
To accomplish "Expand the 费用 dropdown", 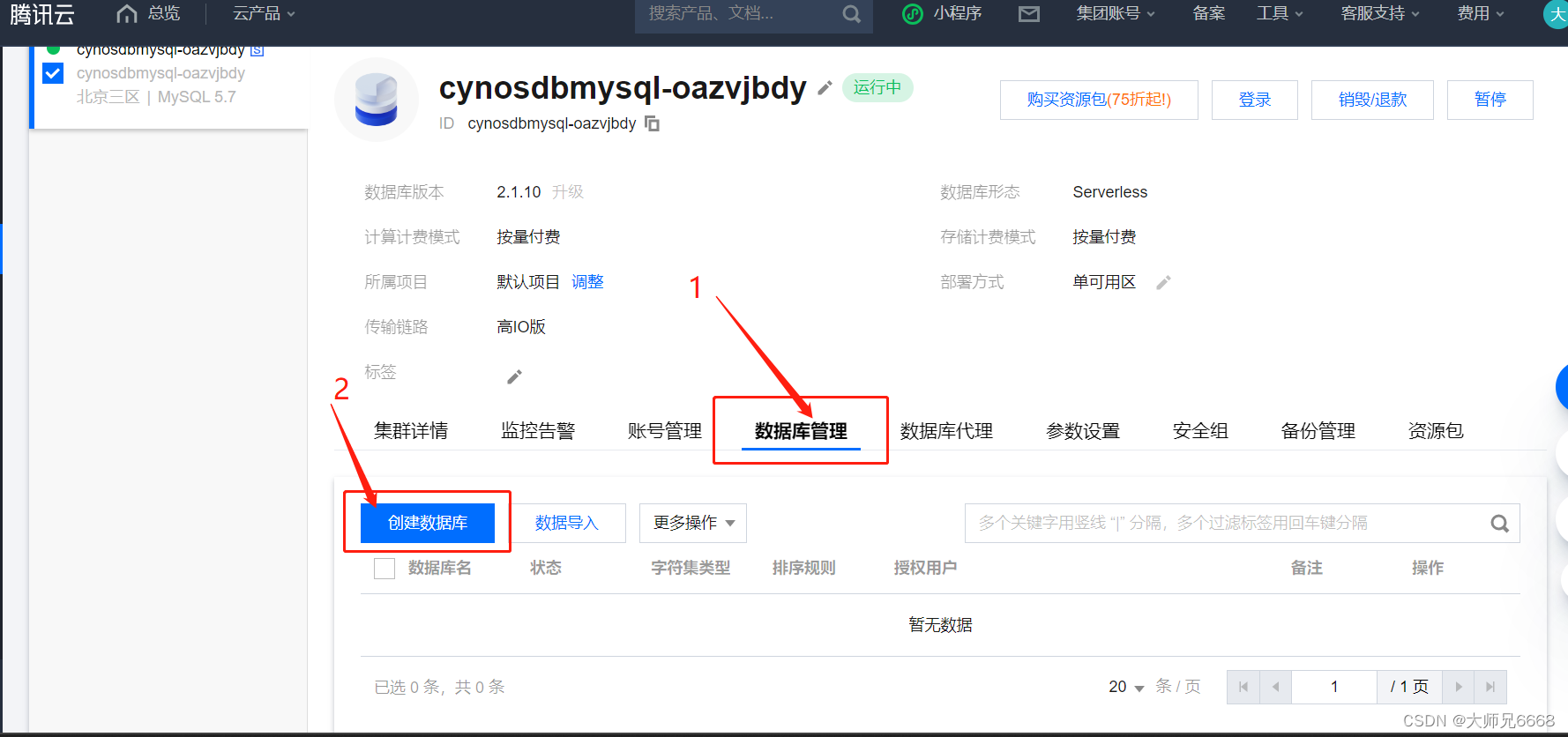I will 1481,14.
